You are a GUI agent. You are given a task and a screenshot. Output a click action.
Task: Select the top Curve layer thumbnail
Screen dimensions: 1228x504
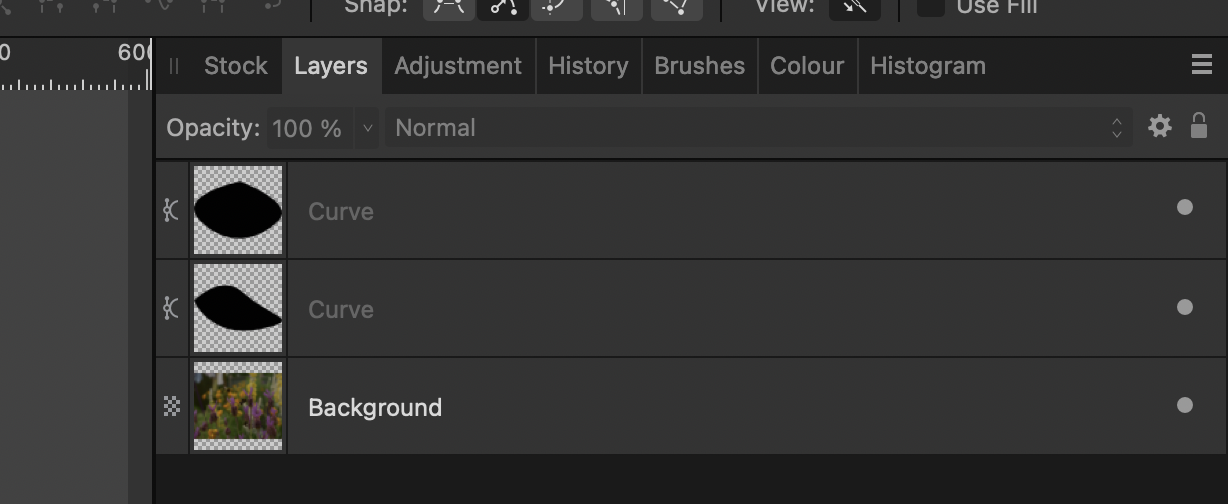click(x=238, y=210)
